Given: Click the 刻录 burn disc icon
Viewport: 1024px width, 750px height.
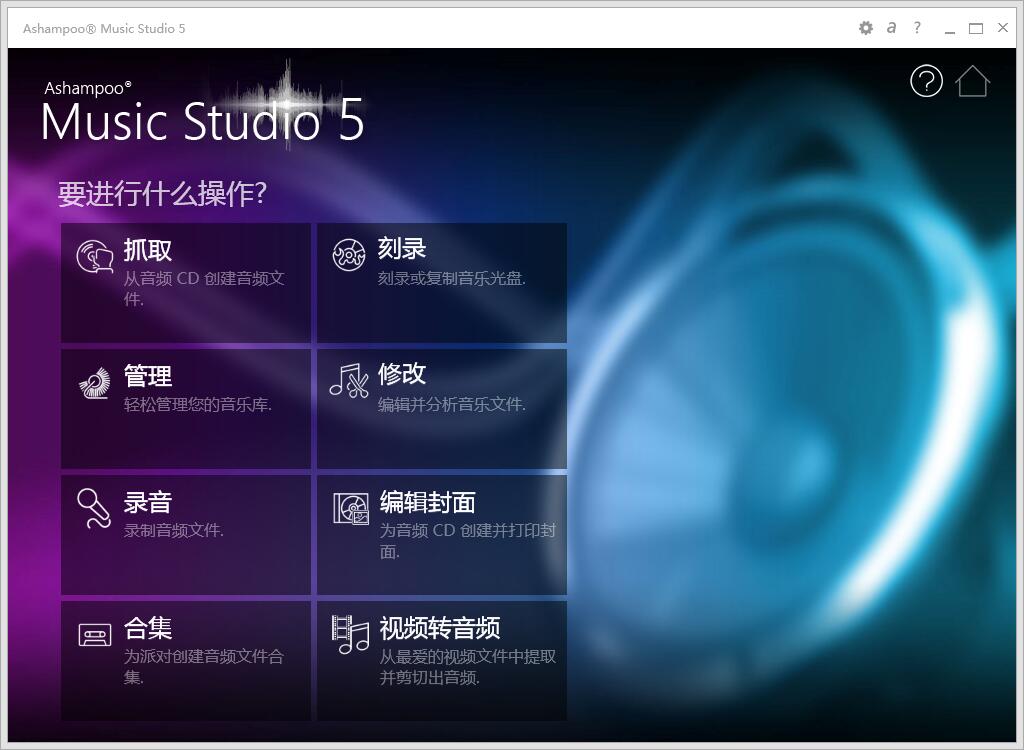Looking at the screenshot, I should point(349,254).
